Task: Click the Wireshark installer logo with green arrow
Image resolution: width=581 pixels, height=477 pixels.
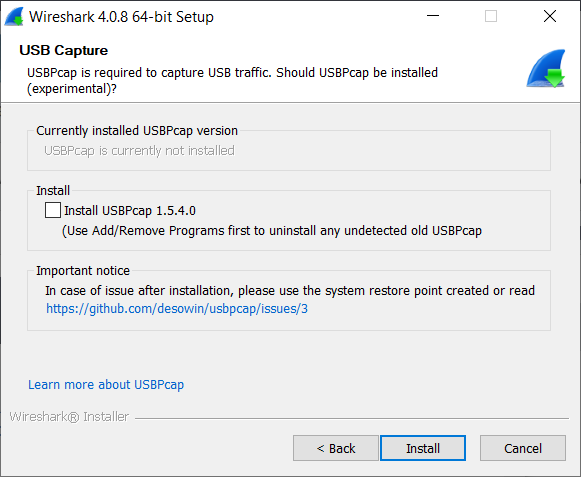Action: (546, 69)
